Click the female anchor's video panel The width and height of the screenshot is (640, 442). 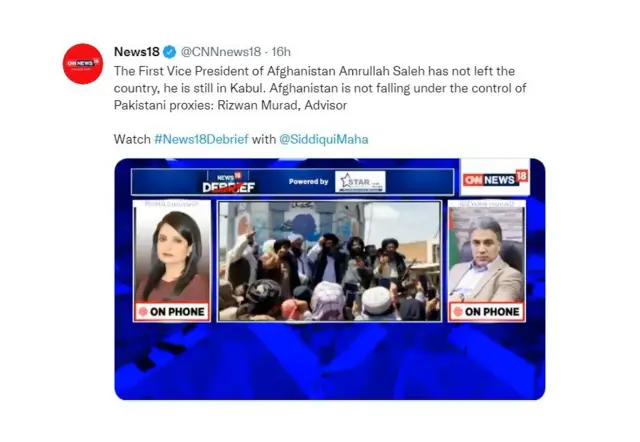click(x=172, y=260)
